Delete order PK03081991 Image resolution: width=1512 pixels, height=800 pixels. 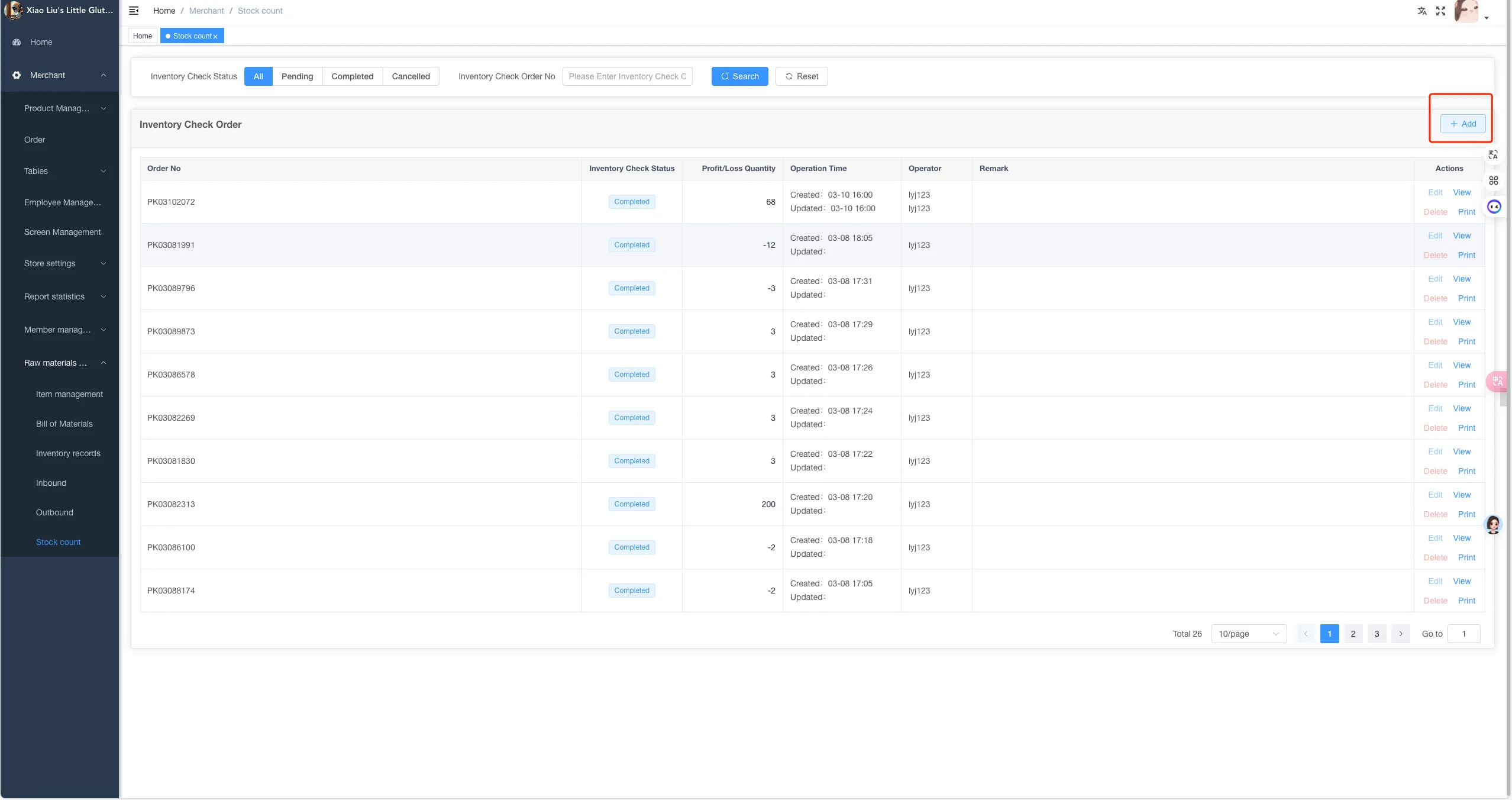click(1435, 255)
